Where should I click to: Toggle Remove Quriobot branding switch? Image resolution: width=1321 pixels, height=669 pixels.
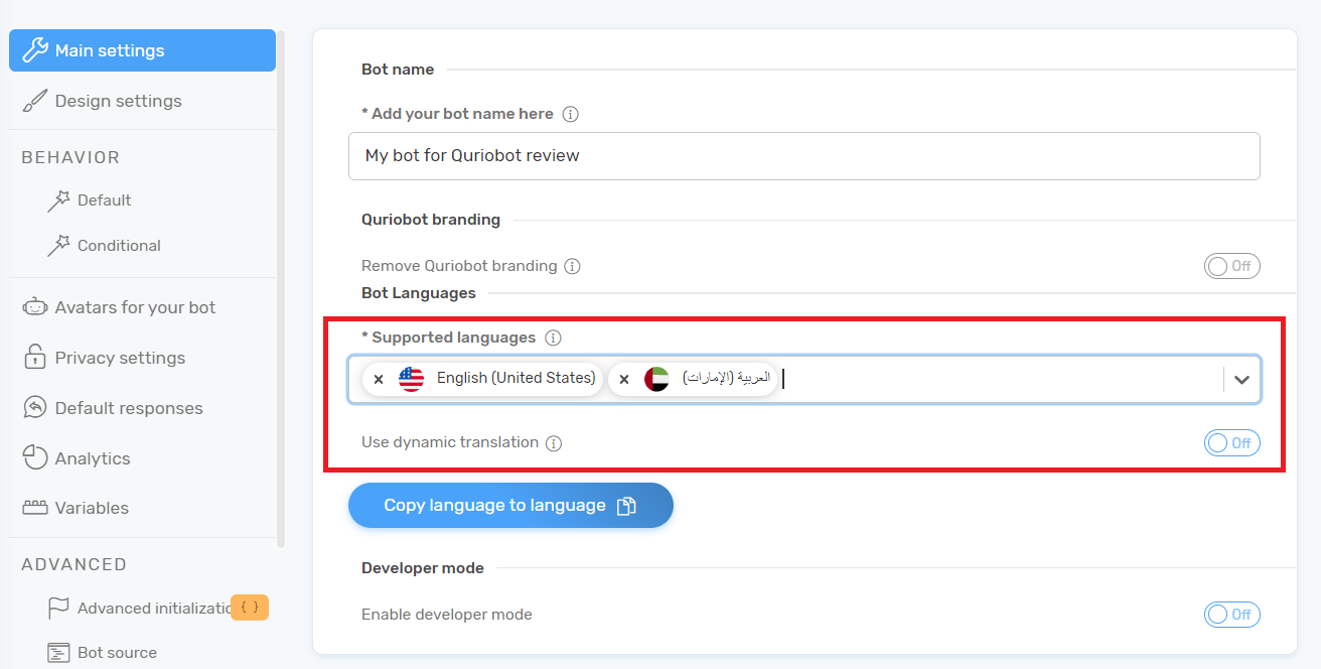click(x=1231, y=266)
